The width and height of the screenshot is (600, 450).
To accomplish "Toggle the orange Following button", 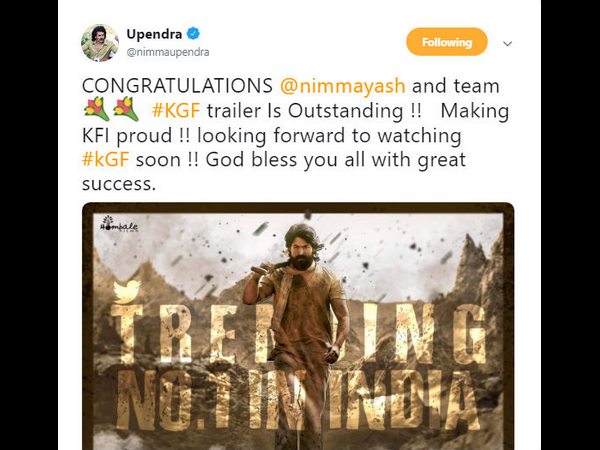I will [447, 42].
